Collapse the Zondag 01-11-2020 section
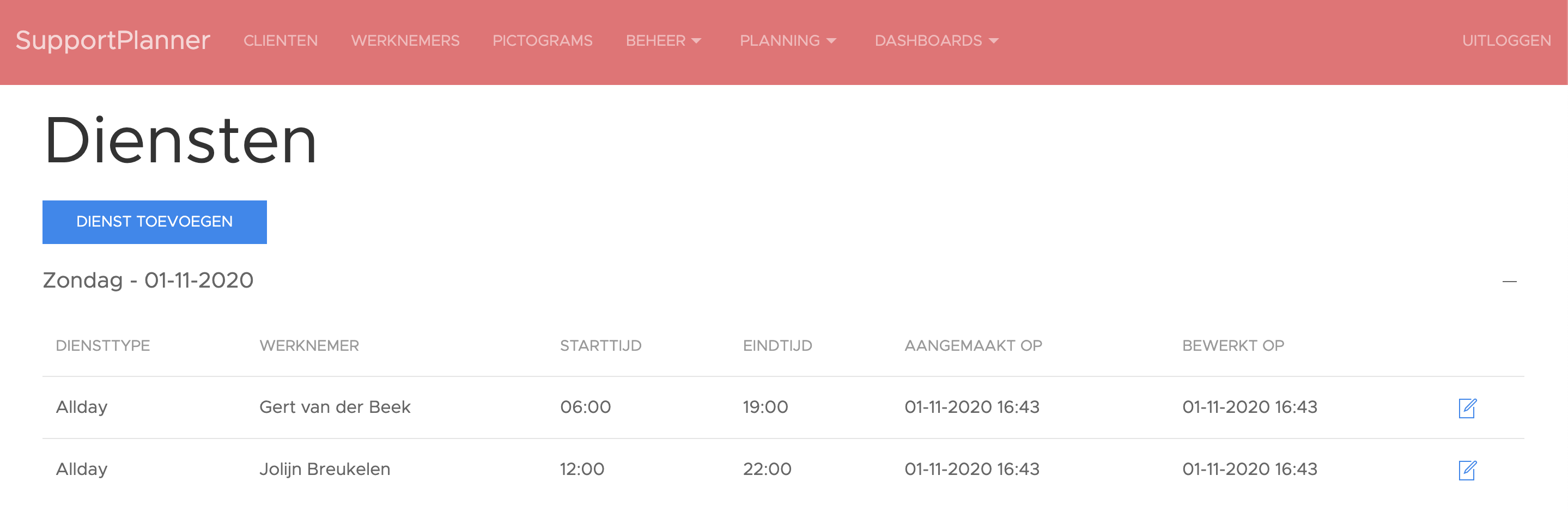The width and height of the screenshot is (1568, 512). point(1509,281)
